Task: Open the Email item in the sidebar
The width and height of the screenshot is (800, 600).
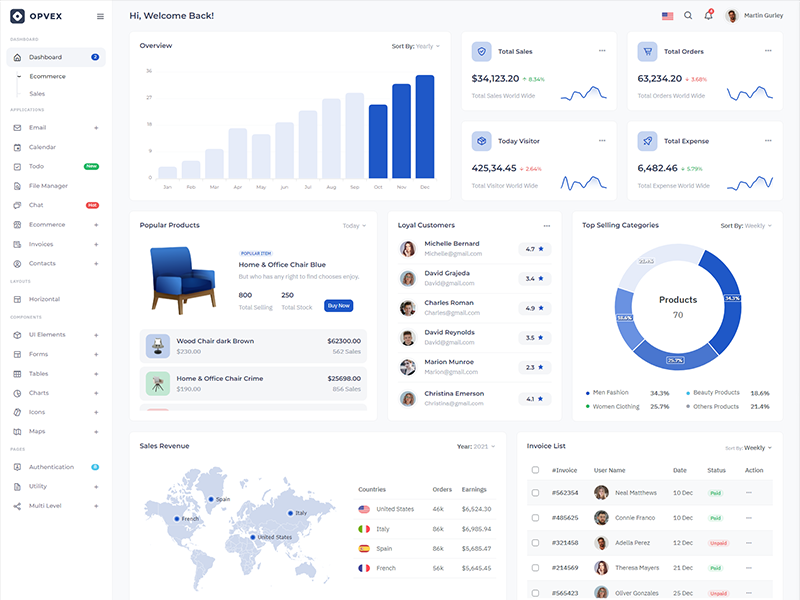Action: point(37,128)
